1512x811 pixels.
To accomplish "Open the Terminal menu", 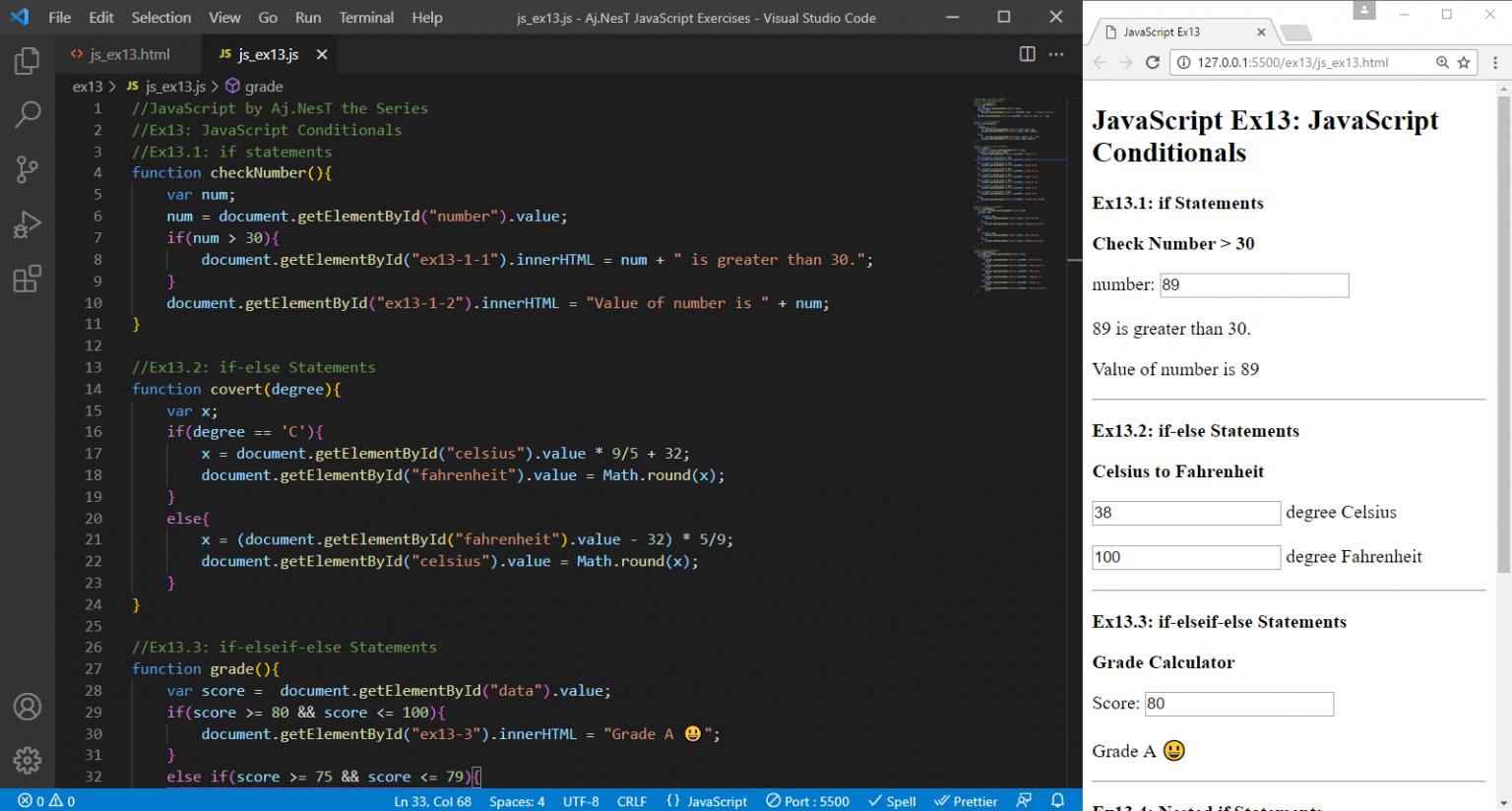I will [x=366, y=18].
